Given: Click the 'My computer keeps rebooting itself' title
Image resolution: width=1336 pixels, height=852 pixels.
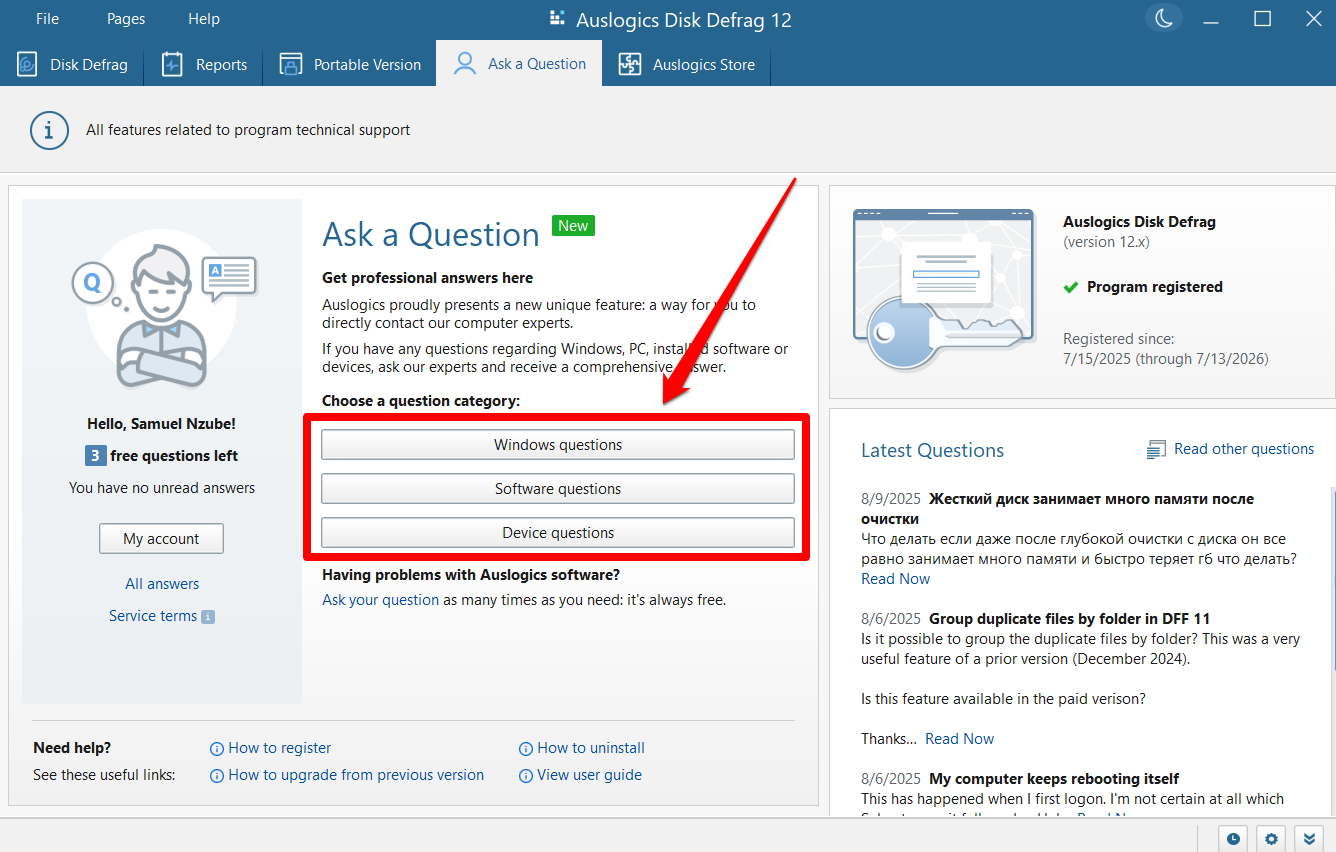Looking at the screenshot, I should [1054, 779].
